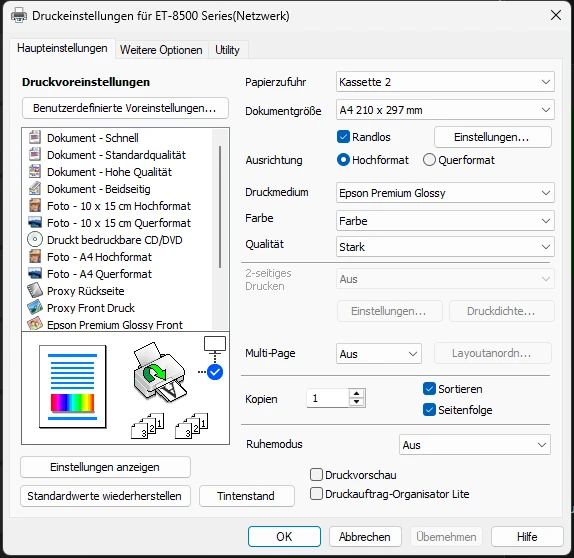
Task: Increase Kopien with the up arrow
Action: 357,394
